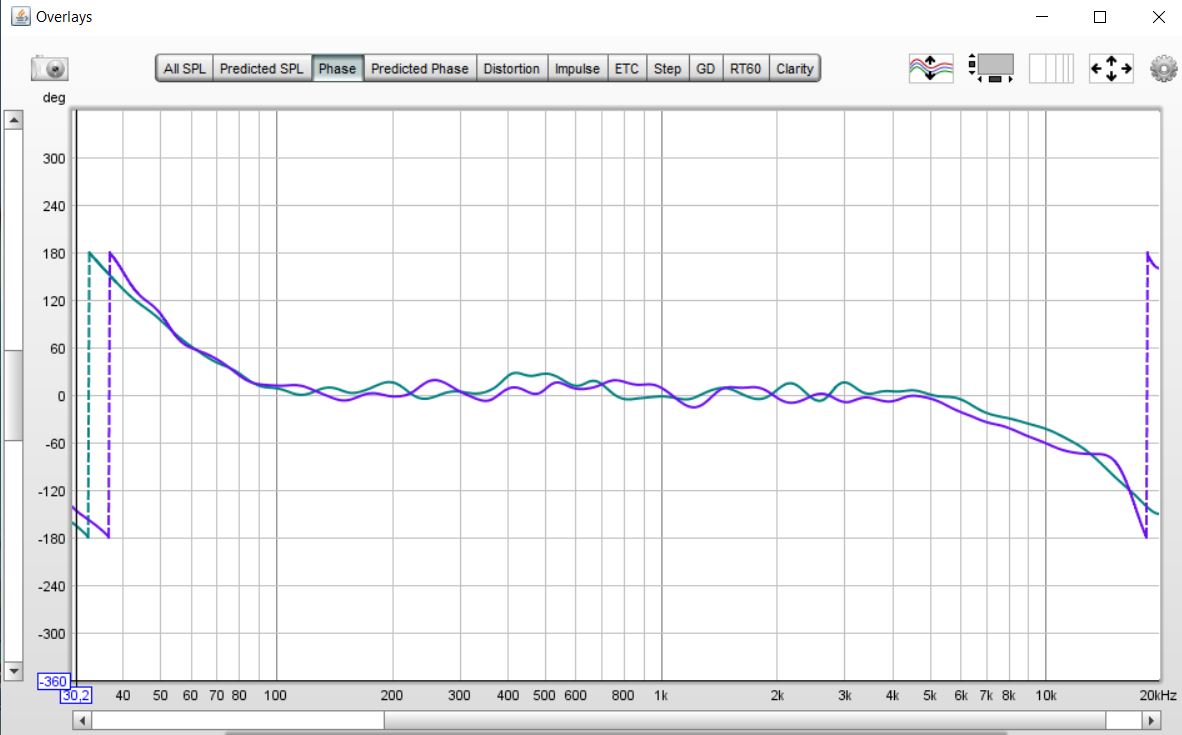Toggle the graph scrollbars icon
The height and width of the screenshot is (735, 1182).
[991, 69]
